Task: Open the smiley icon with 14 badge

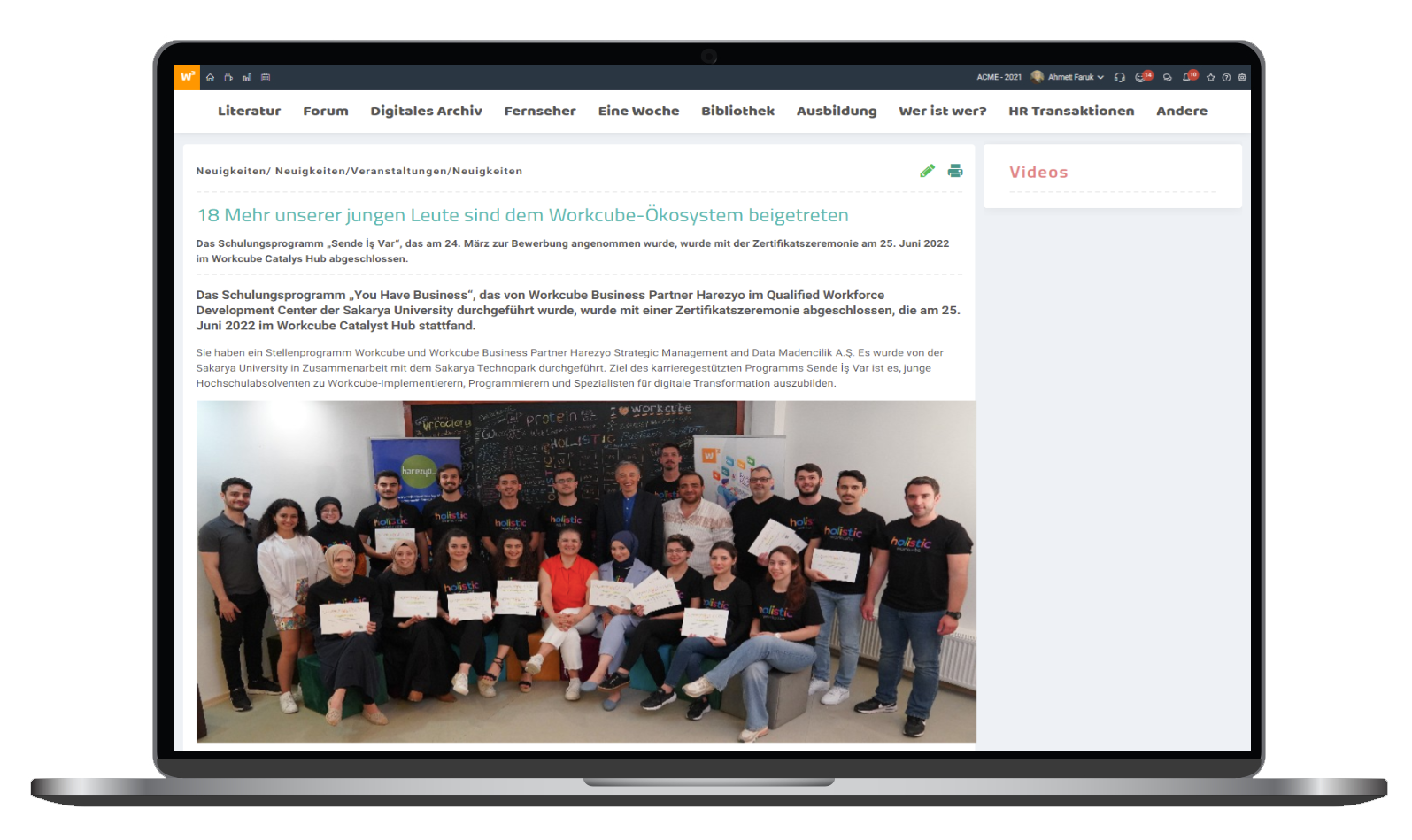Action: 1144,76
